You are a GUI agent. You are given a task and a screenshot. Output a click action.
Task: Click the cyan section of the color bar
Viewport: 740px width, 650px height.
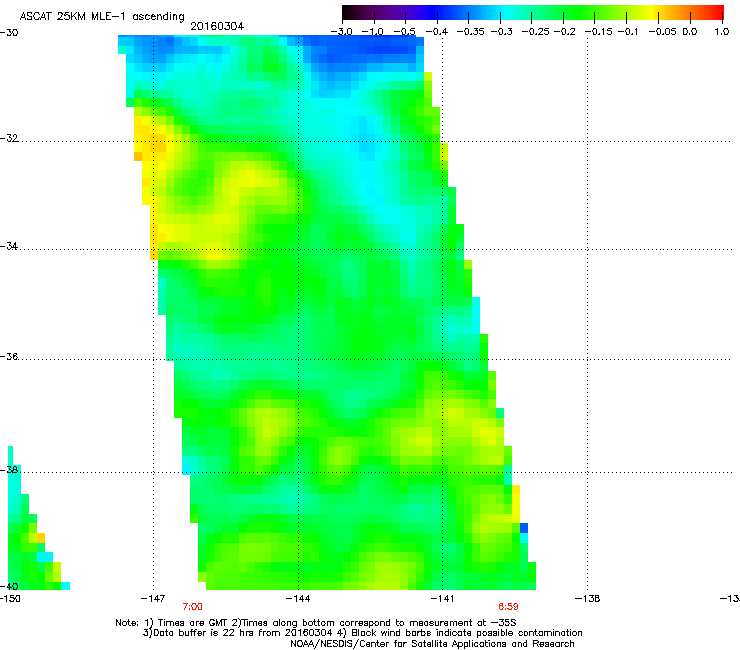point(507,12)
